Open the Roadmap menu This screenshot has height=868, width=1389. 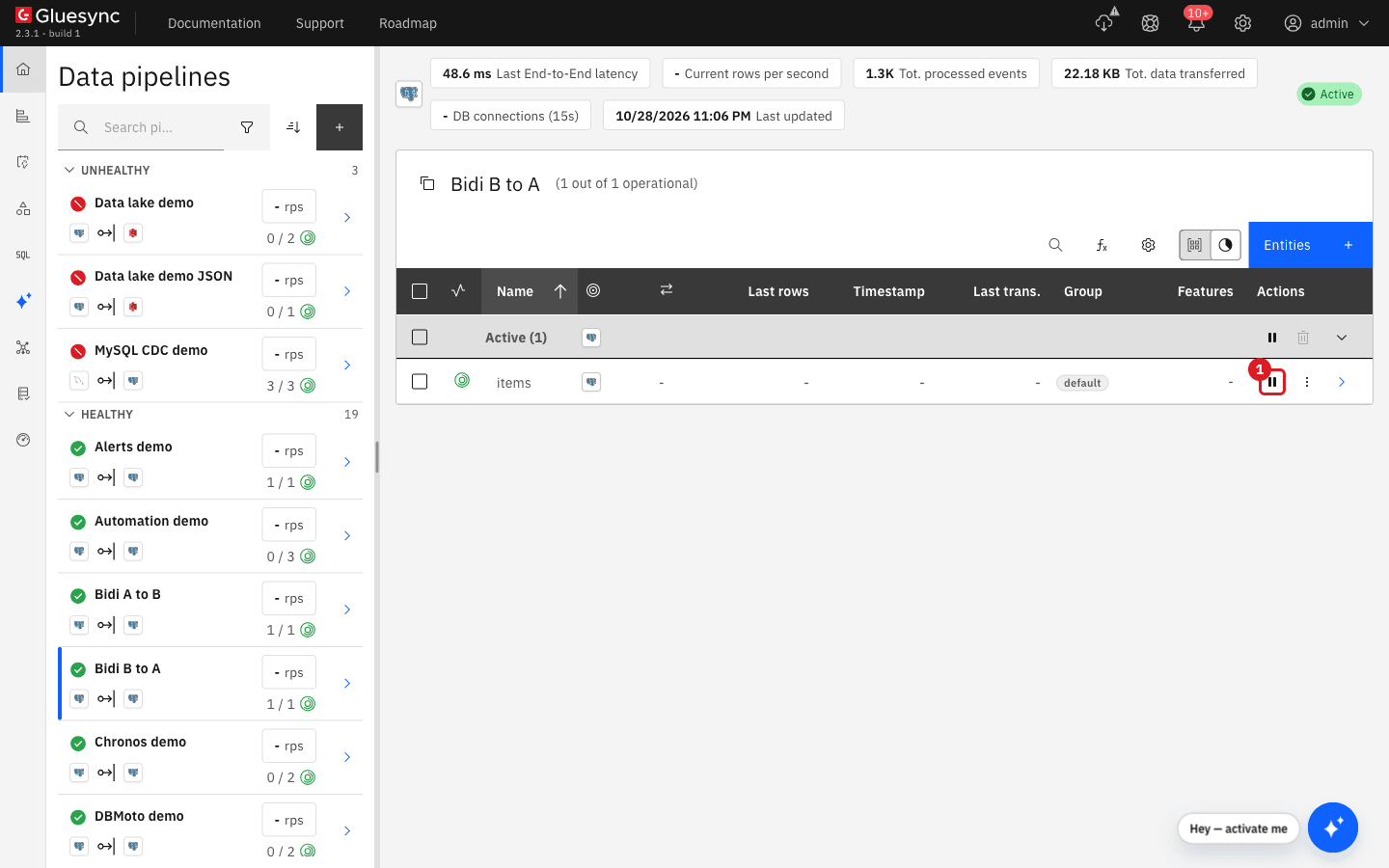[408, 23]
